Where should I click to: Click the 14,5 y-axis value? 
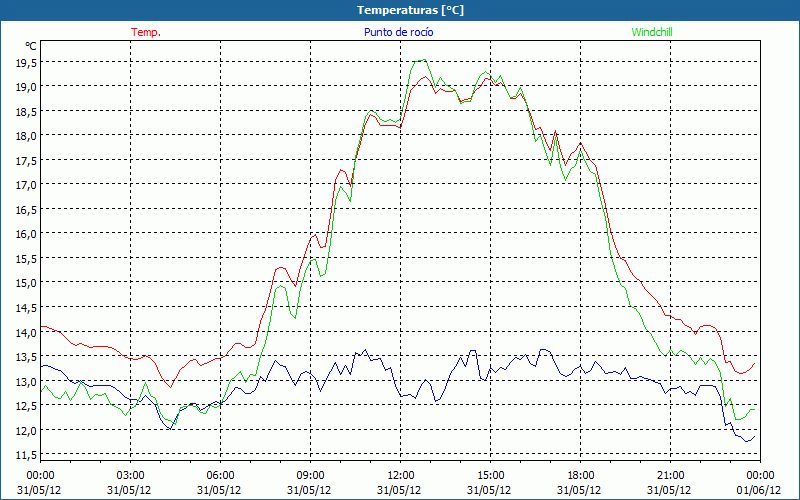[x=26, y=308]
